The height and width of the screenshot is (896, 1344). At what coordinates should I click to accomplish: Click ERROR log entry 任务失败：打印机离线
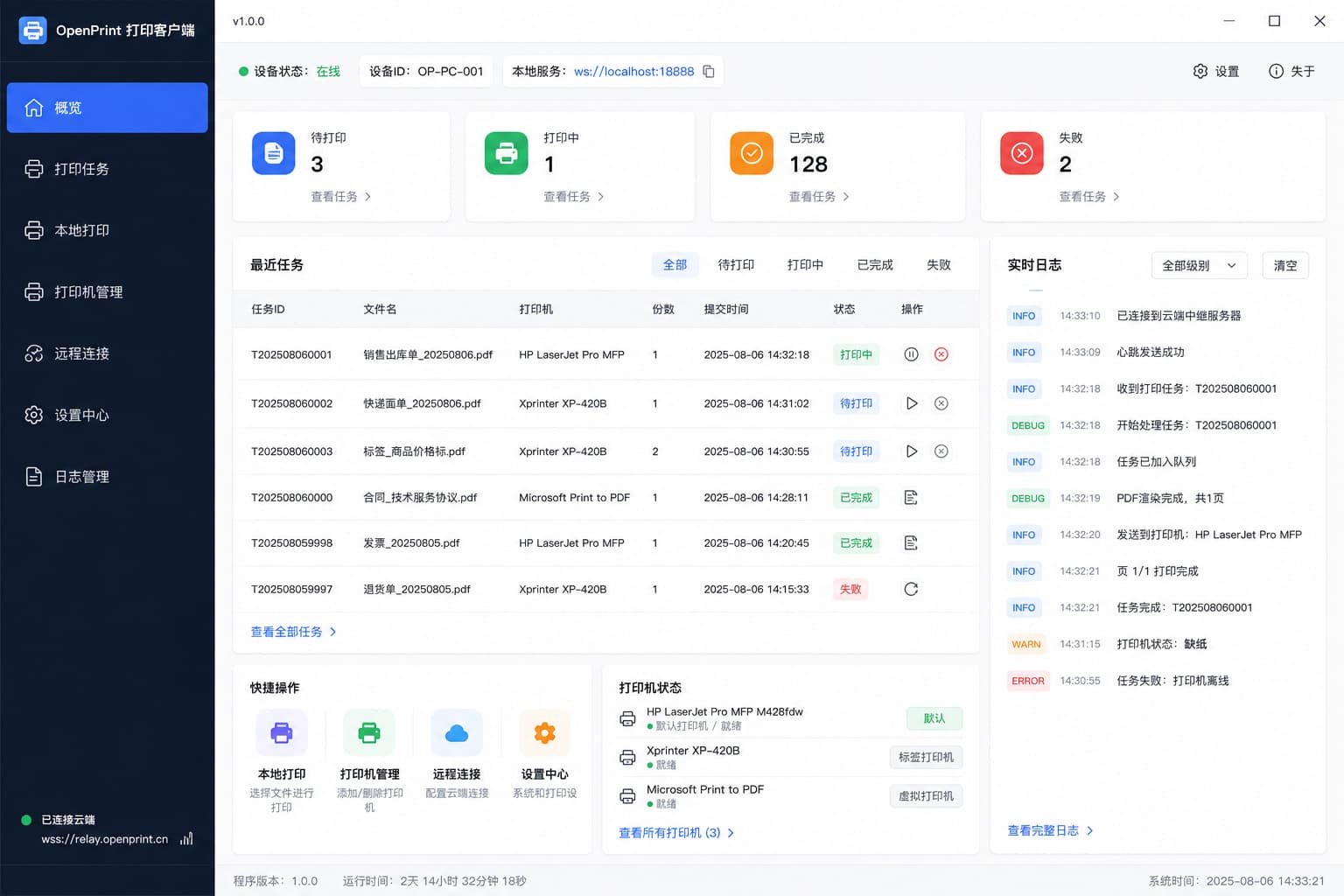click(1158, 681)
